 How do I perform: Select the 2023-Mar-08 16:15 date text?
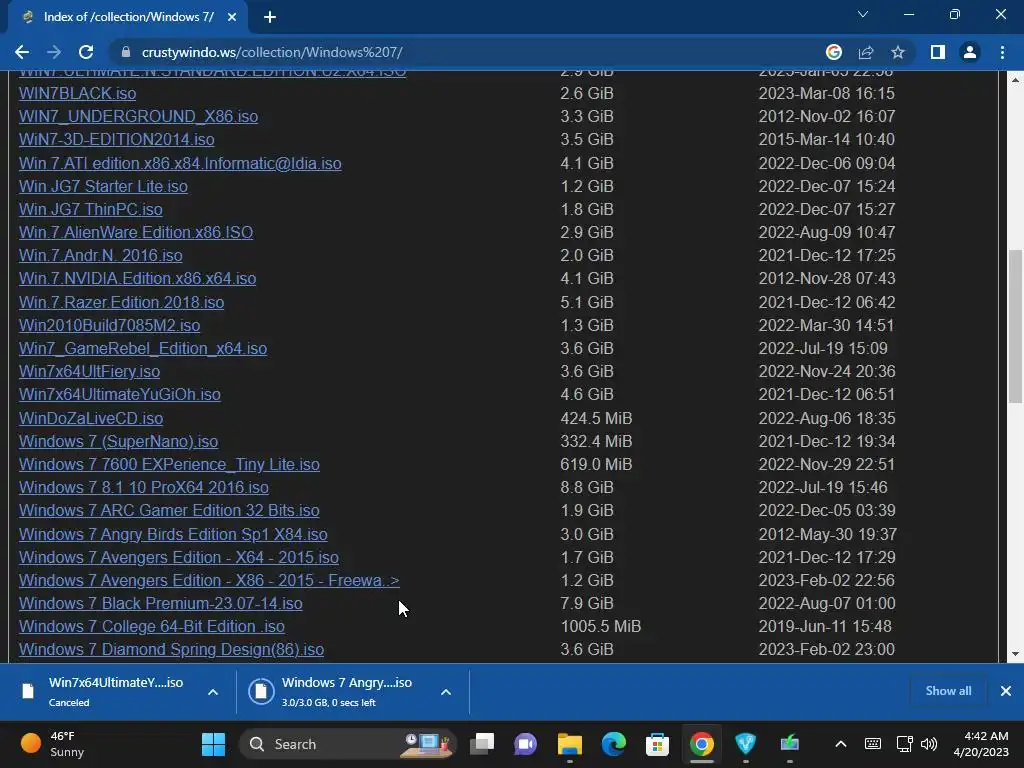pos(826,93)
